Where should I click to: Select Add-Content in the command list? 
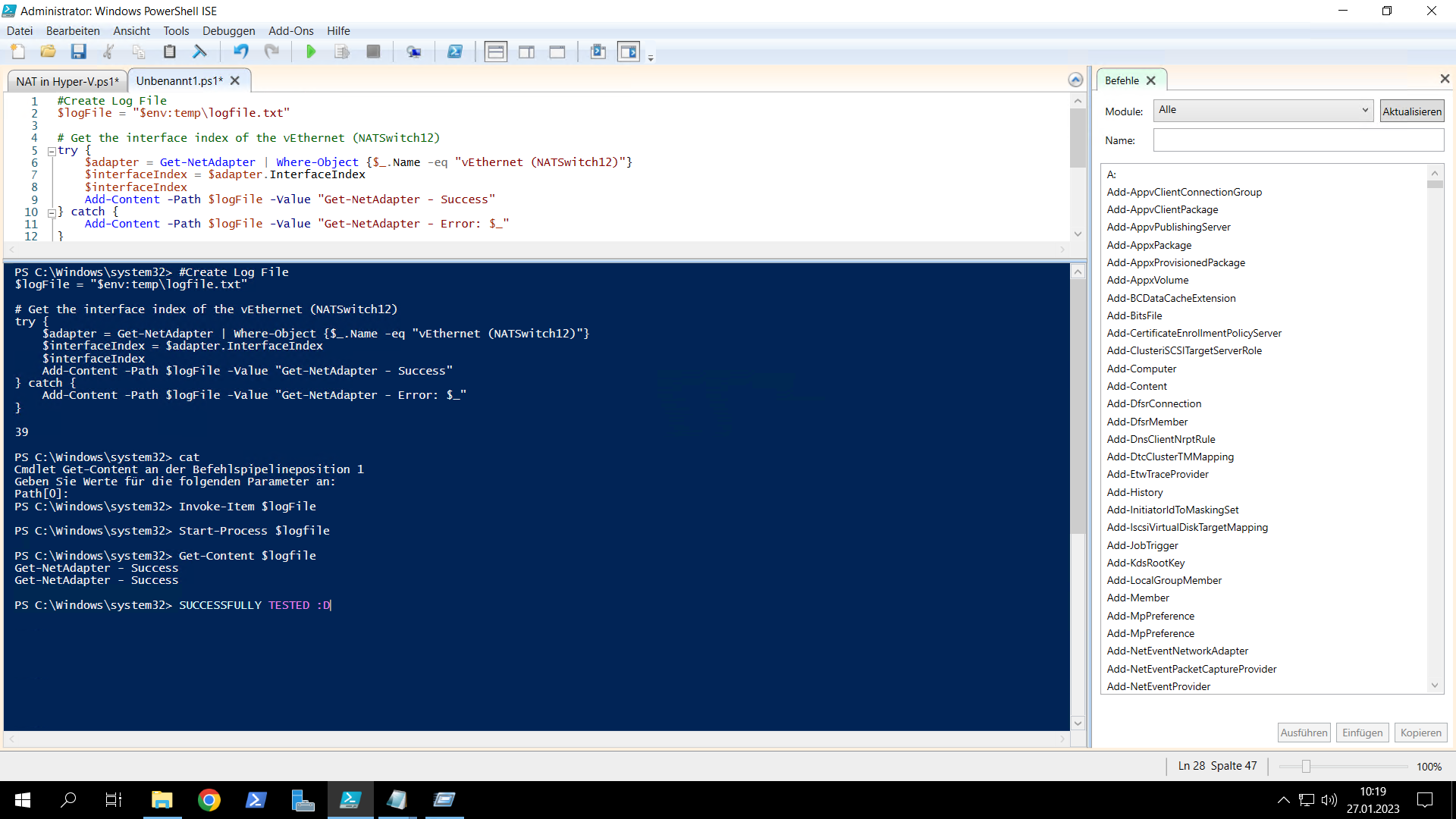(x=1137, y=386)
